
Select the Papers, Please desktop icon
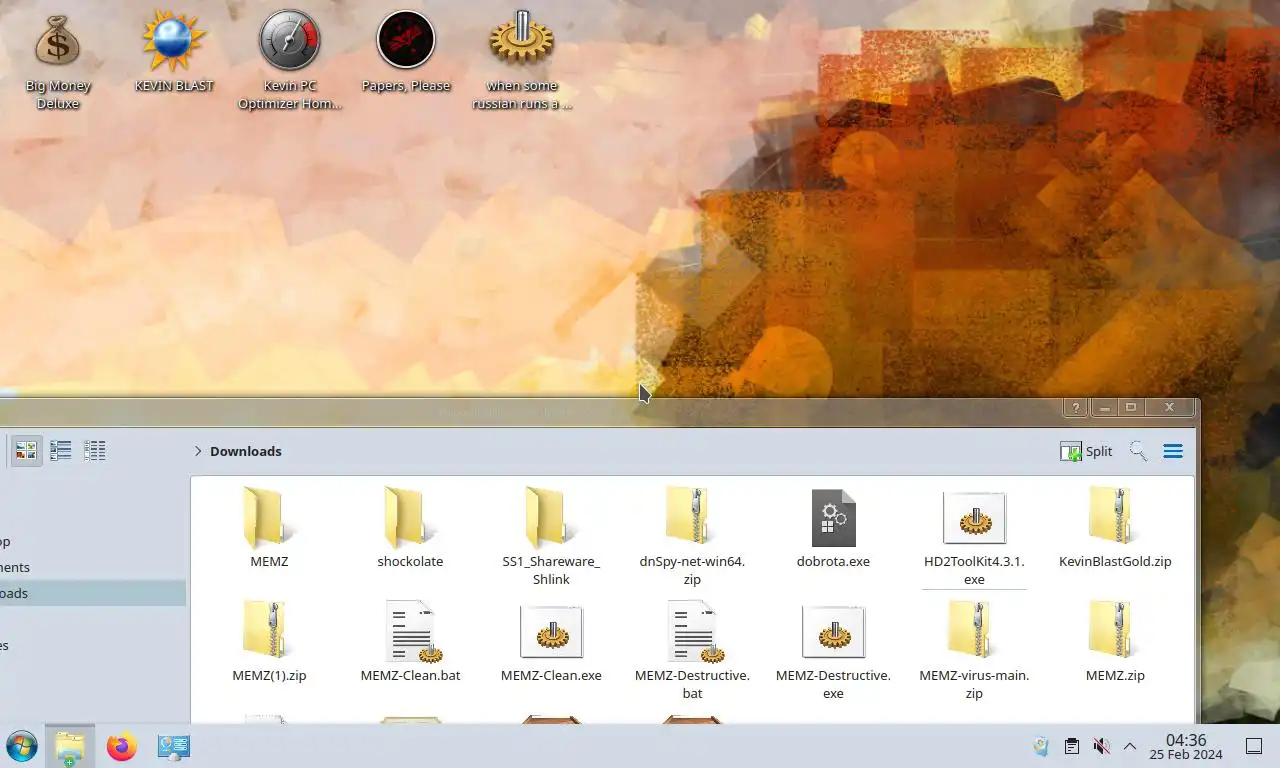[x=406, y=52]
